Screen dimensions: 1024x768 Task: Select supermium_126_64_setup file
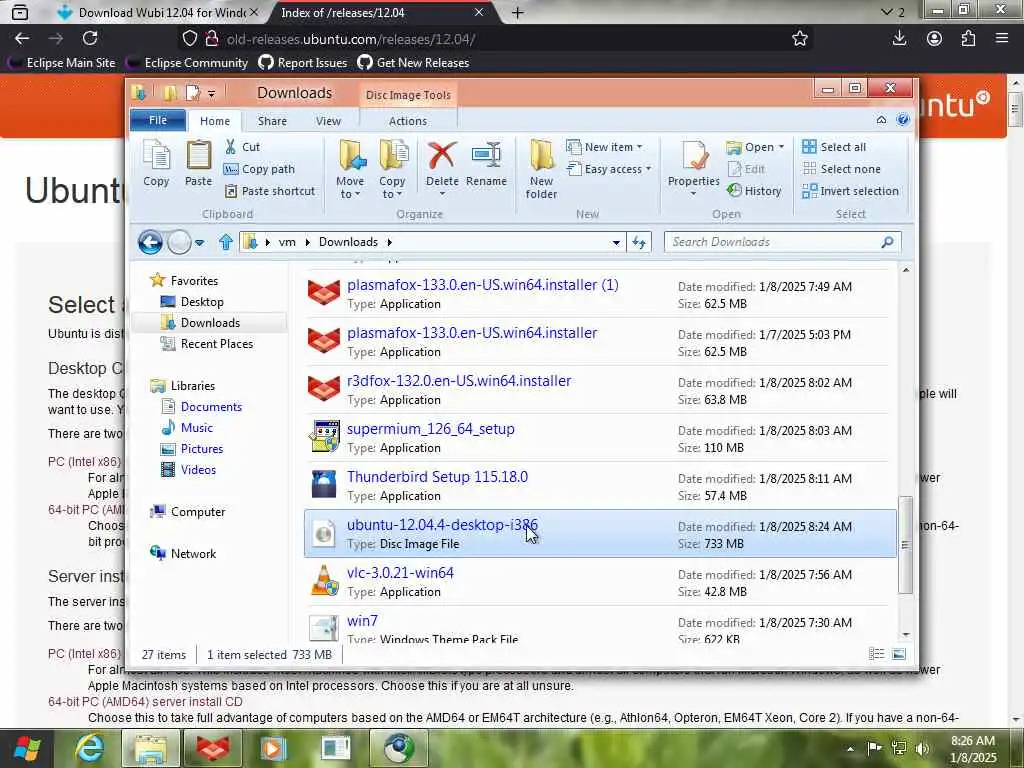[x=600, y=438]
